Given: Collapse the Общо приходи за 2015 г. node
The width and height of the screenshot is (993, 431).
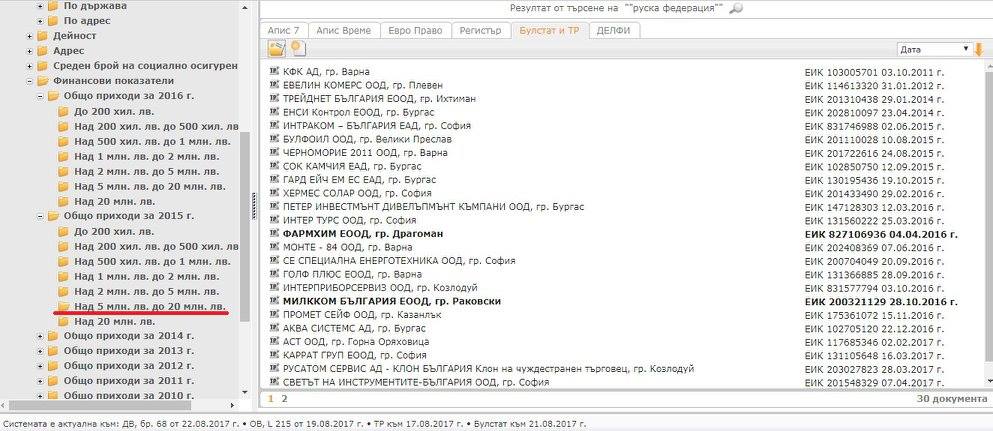Looking at the screenshot, I should 39,216.
